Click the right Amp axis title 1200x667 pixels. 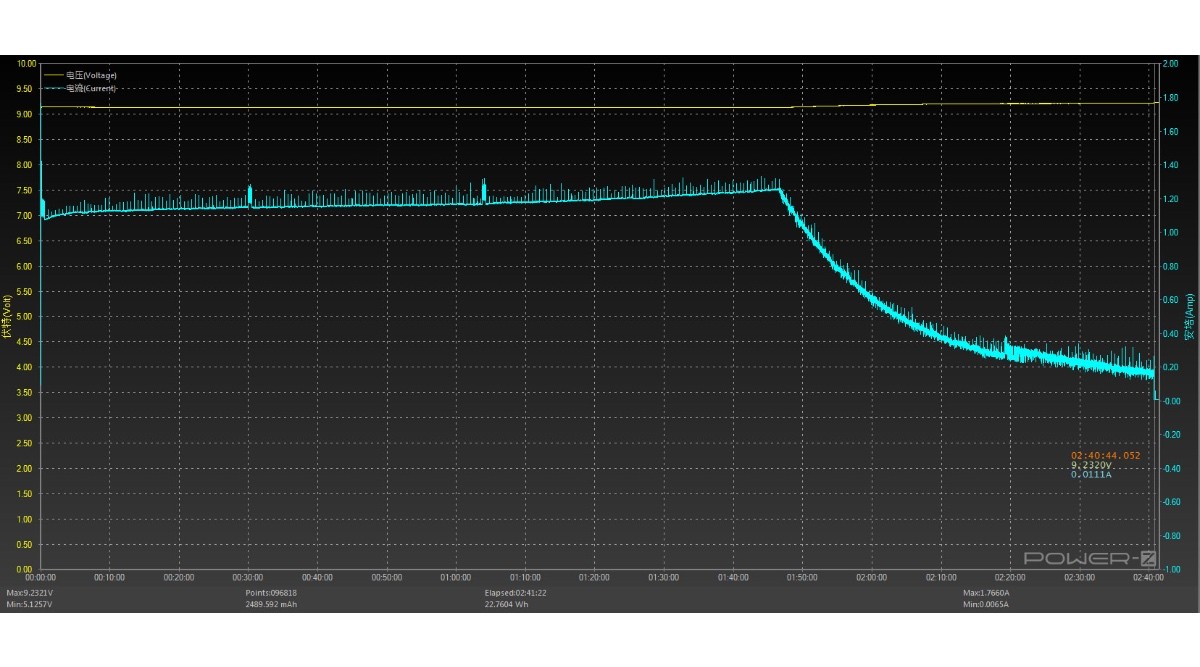pos(1190,316)
